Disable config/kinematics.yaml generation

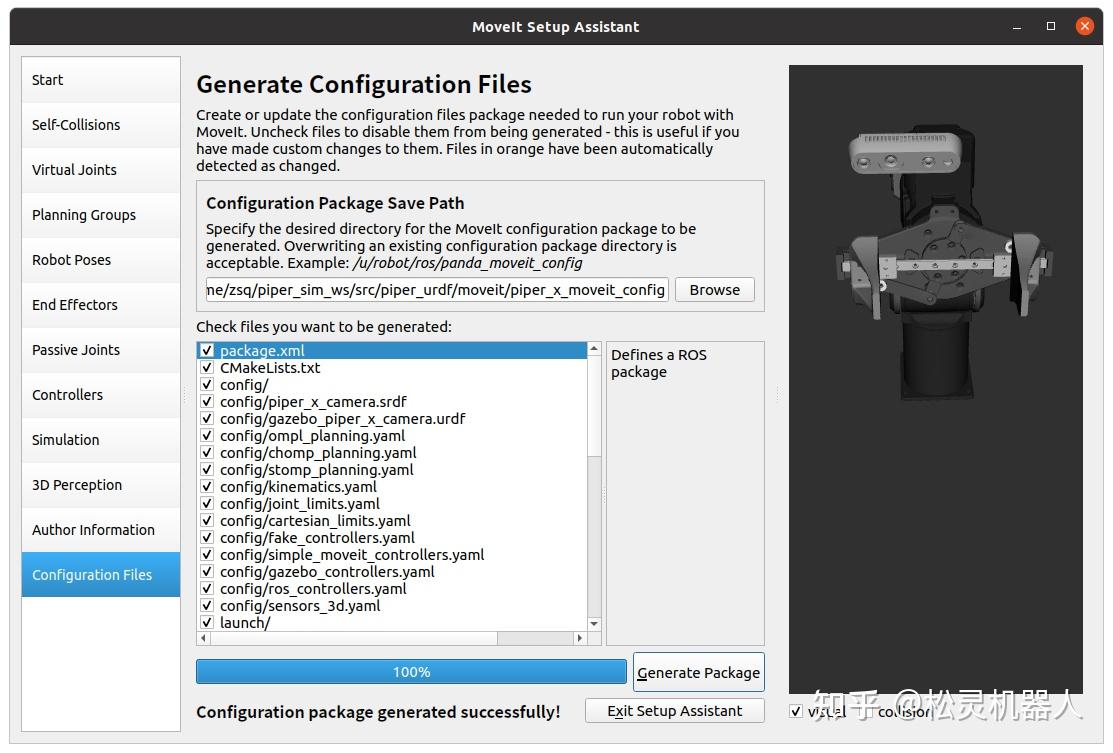pos(207,487)
